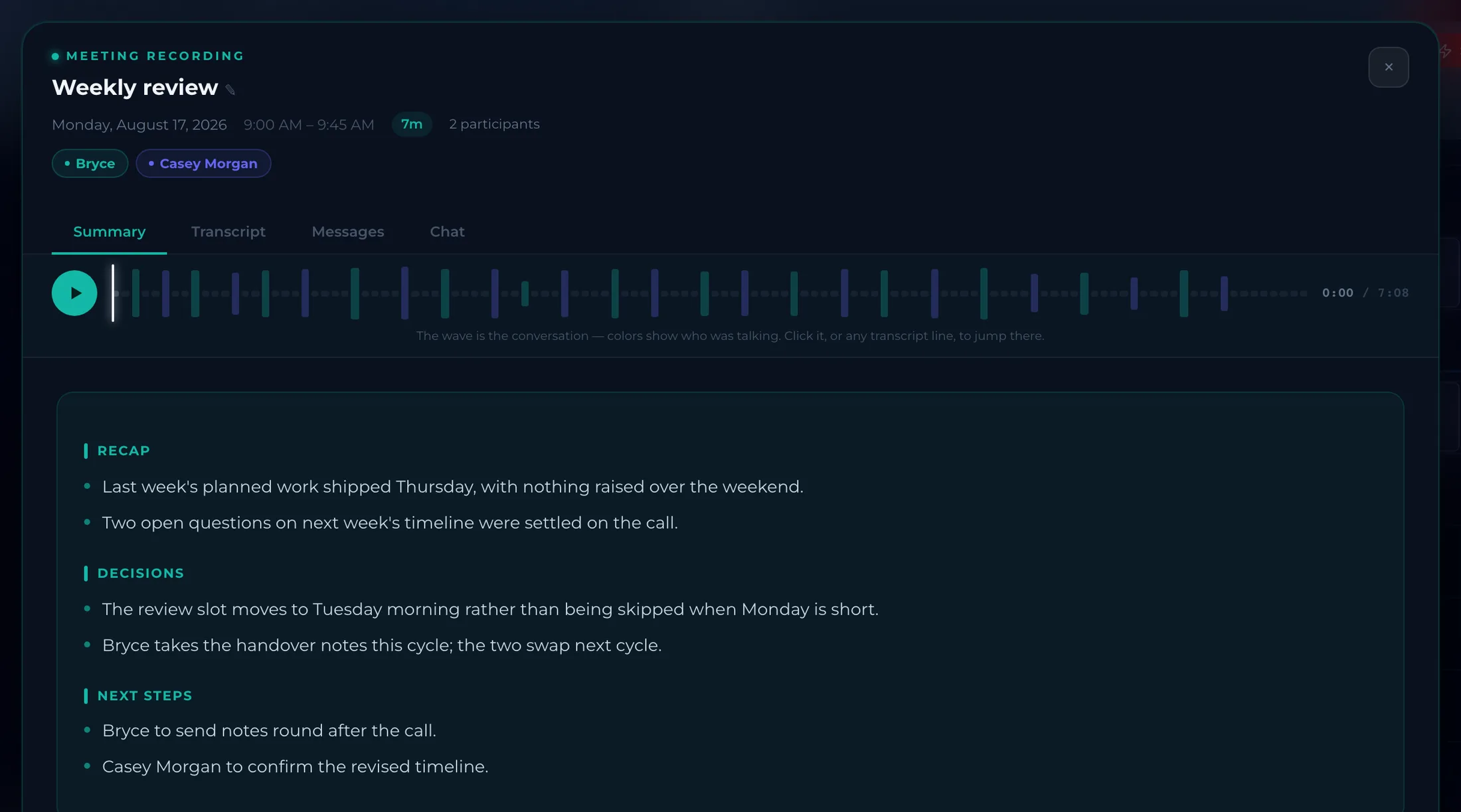The image size is (1461, 812).
Task: Play the meeting recording
Action: [x=74, y=293]
